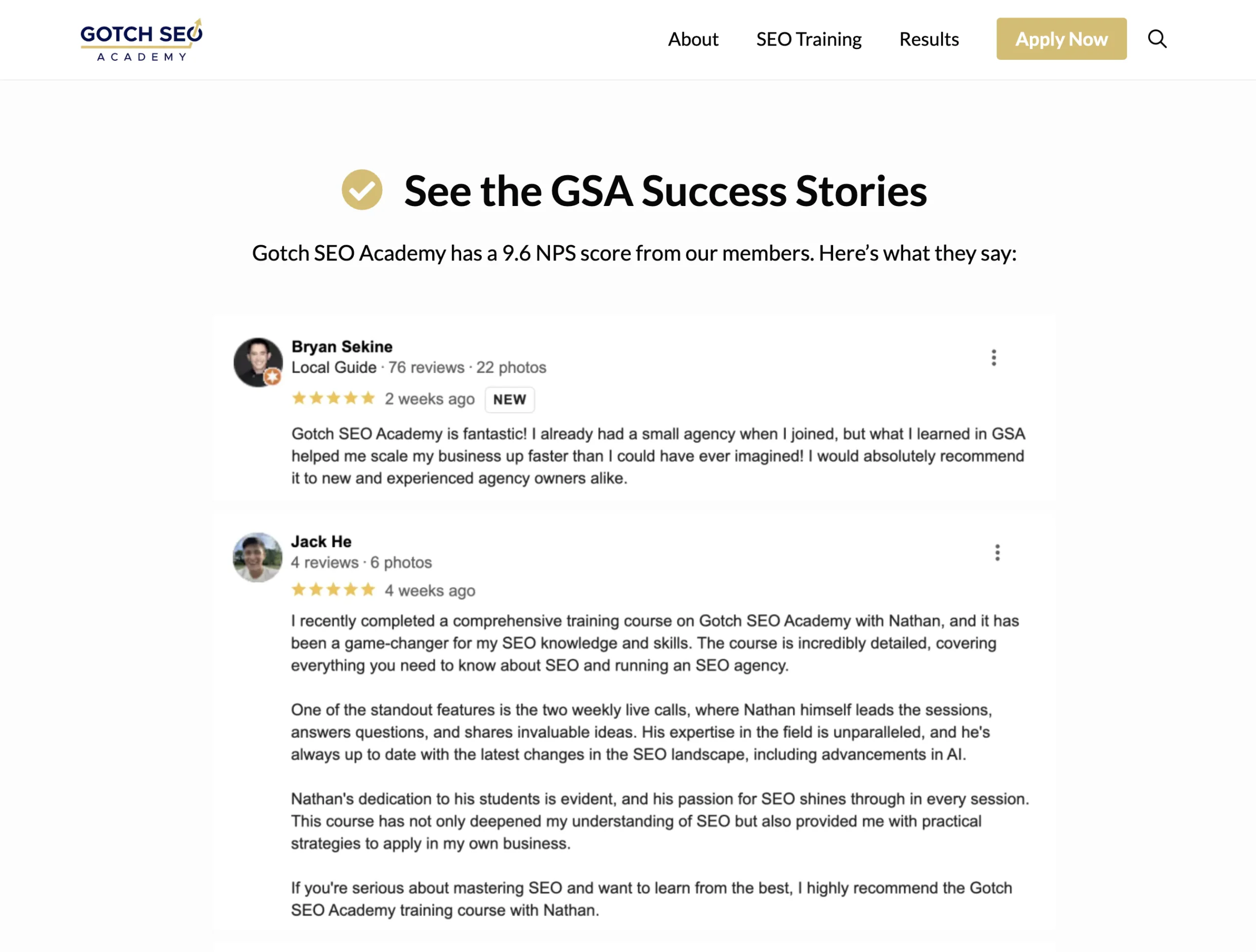Click the NEW badge on Bryan's review
The width and height of the screenshot is (1256, 952).
pyautogui.click(x=509, y=400)
